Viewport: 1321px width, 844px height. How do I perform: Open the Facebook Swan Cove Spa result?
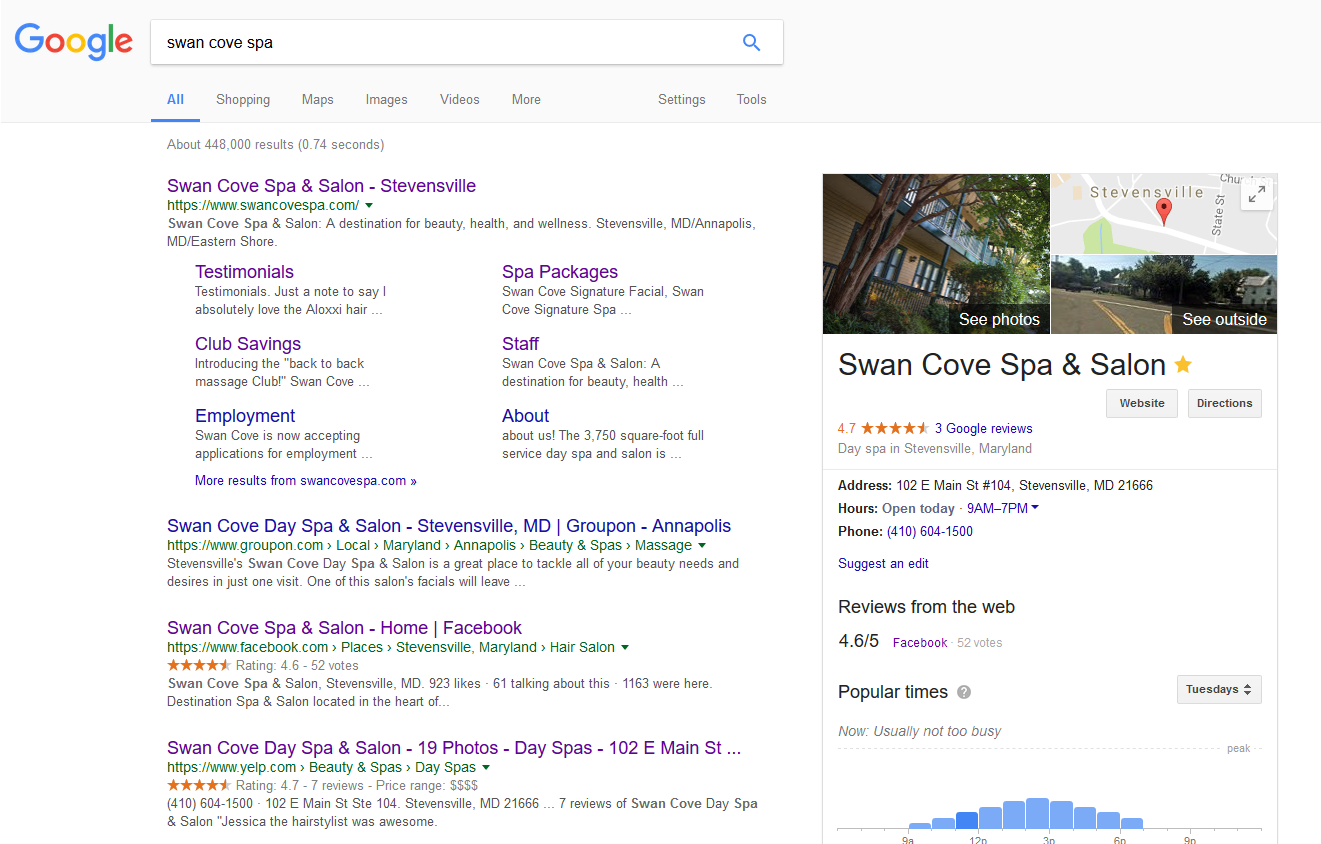(344, 628)
